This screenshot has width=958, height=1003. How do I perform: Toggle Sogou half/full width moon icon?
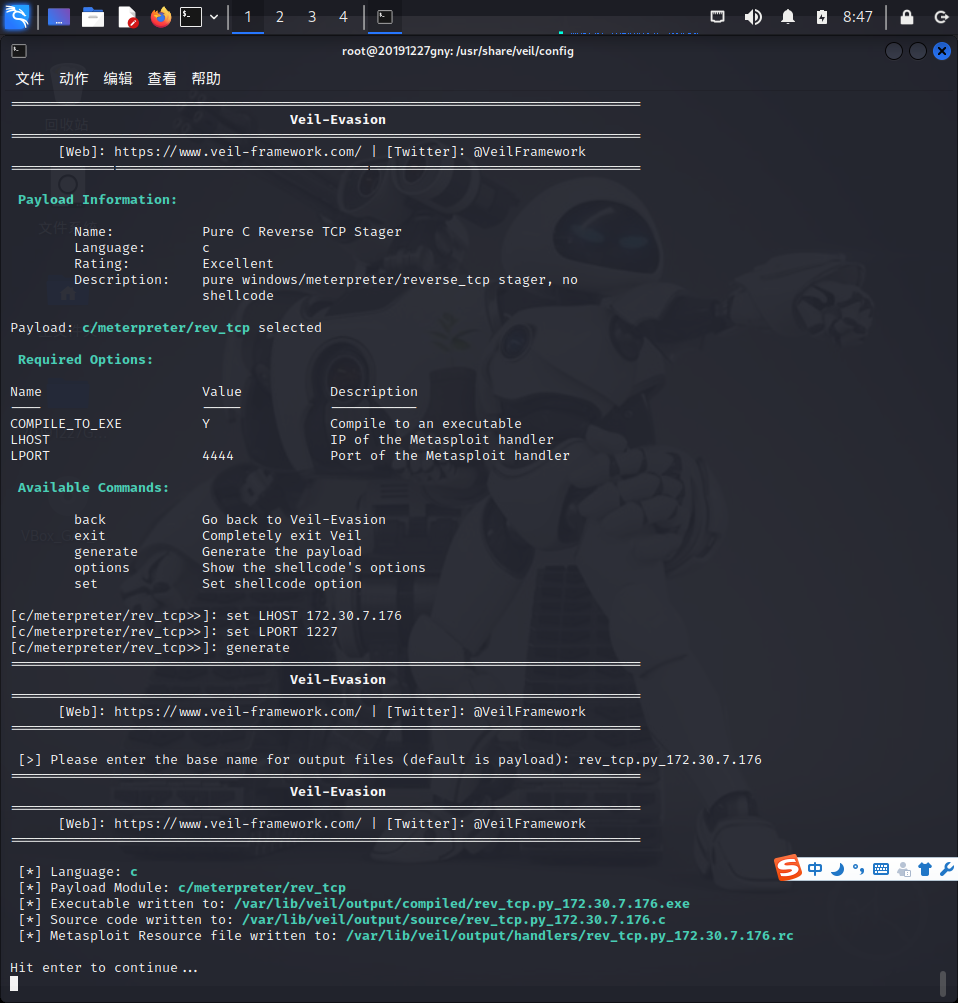click(x=837, y=869)
